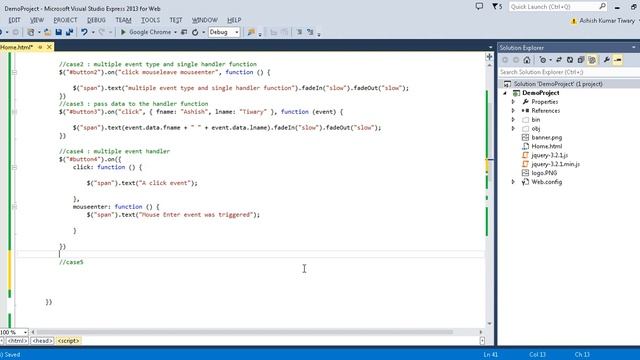Expand the Web.config node
The image size is (640, 360).
pyautogui.click(x=513, y=182)
